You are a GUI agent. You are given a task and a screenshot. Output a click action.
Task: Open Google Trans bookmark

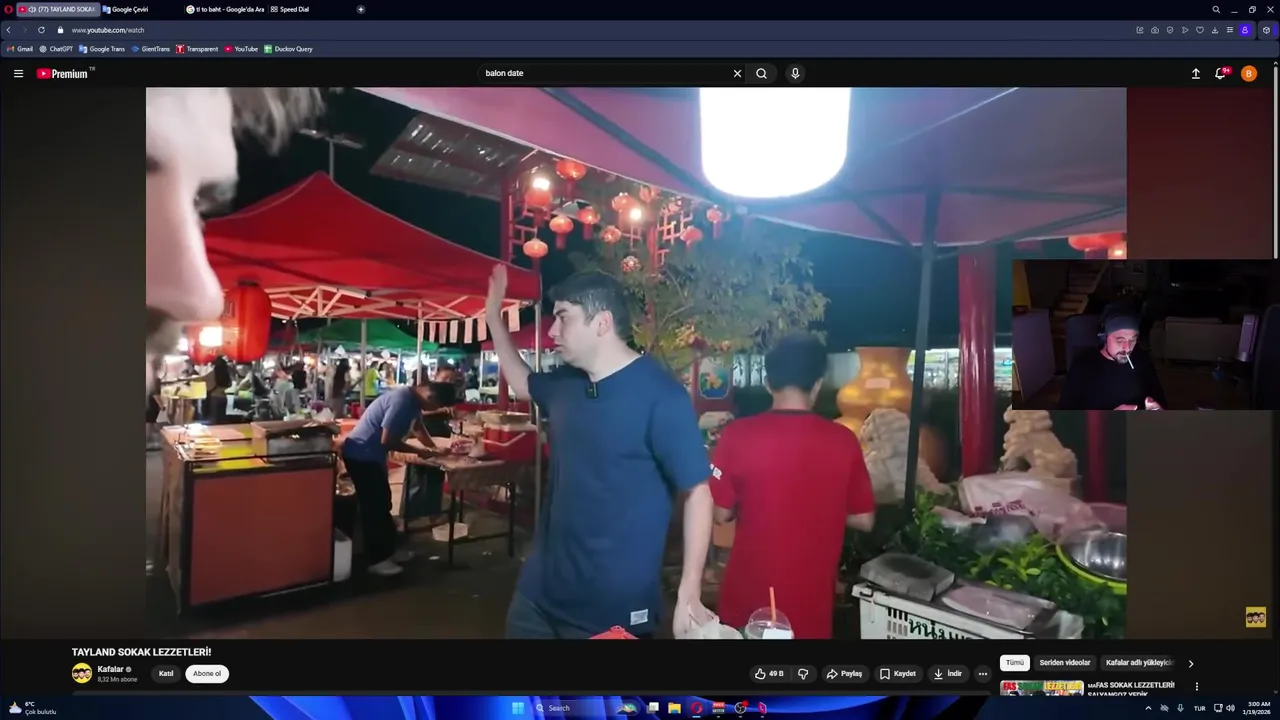click(x=102, y=49)
